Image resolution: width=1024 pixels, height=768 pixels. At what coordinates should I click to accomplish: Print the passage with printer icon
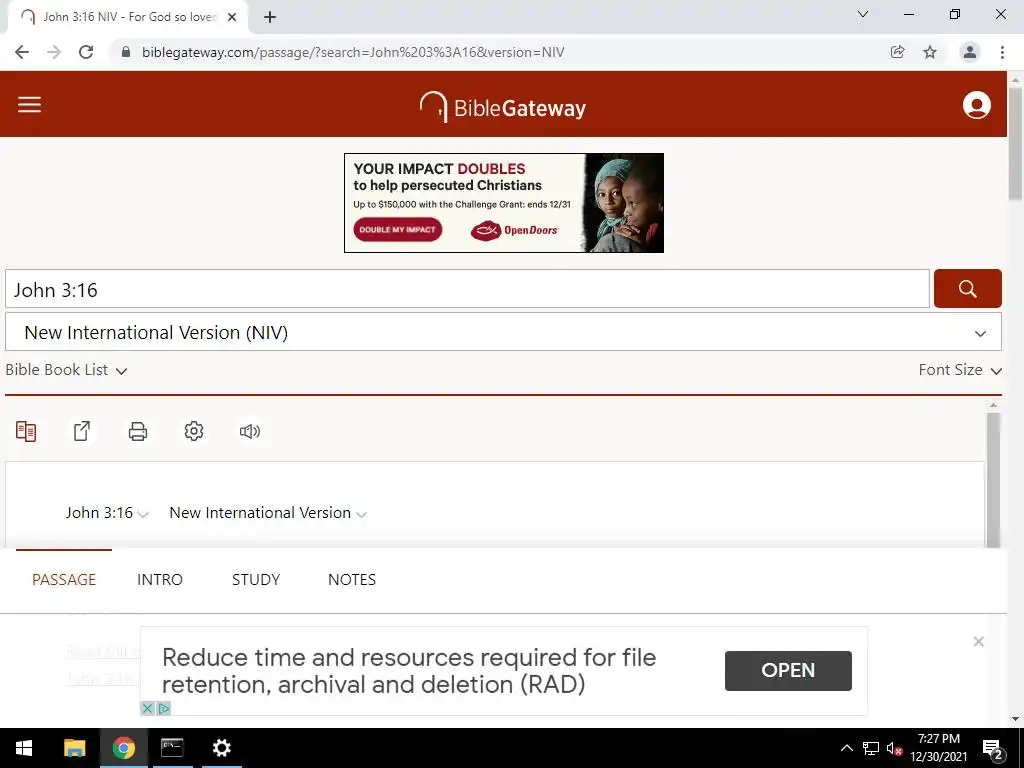138,431
